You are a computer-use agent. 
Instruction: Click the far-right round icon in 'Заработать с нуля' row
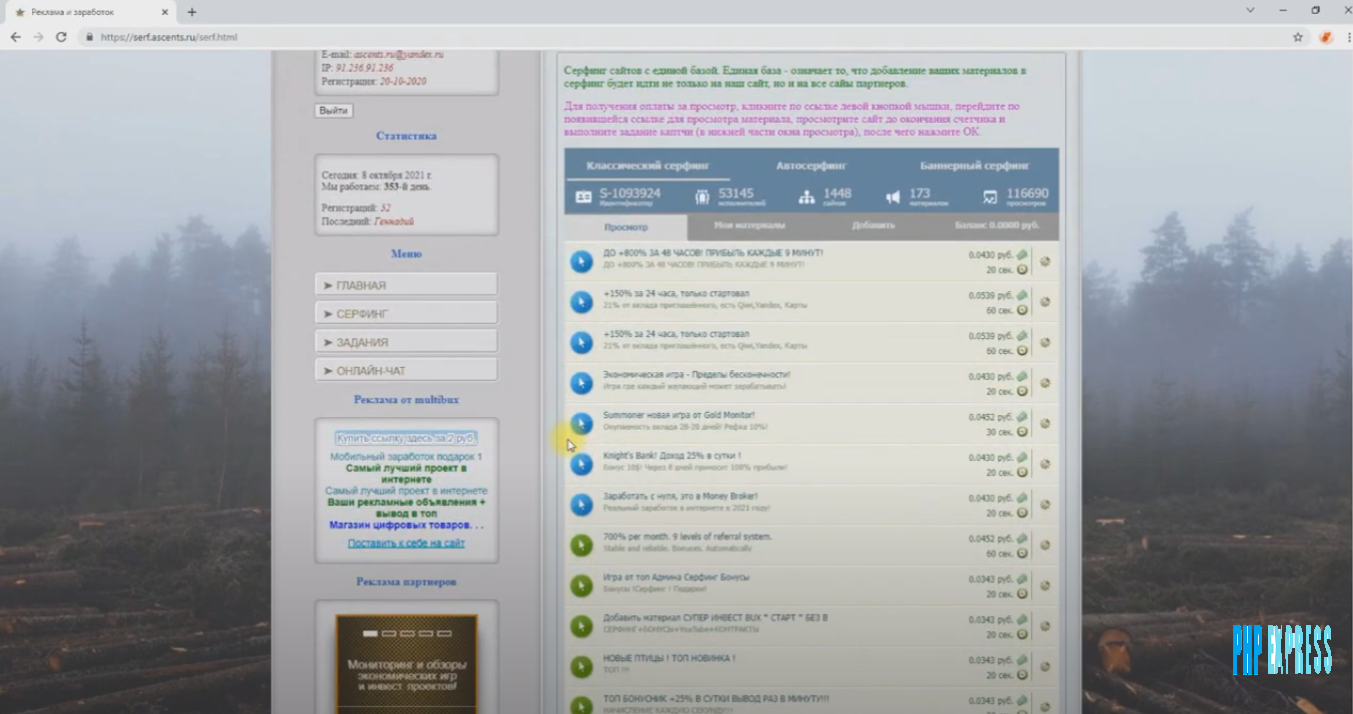pos(1045,505)
